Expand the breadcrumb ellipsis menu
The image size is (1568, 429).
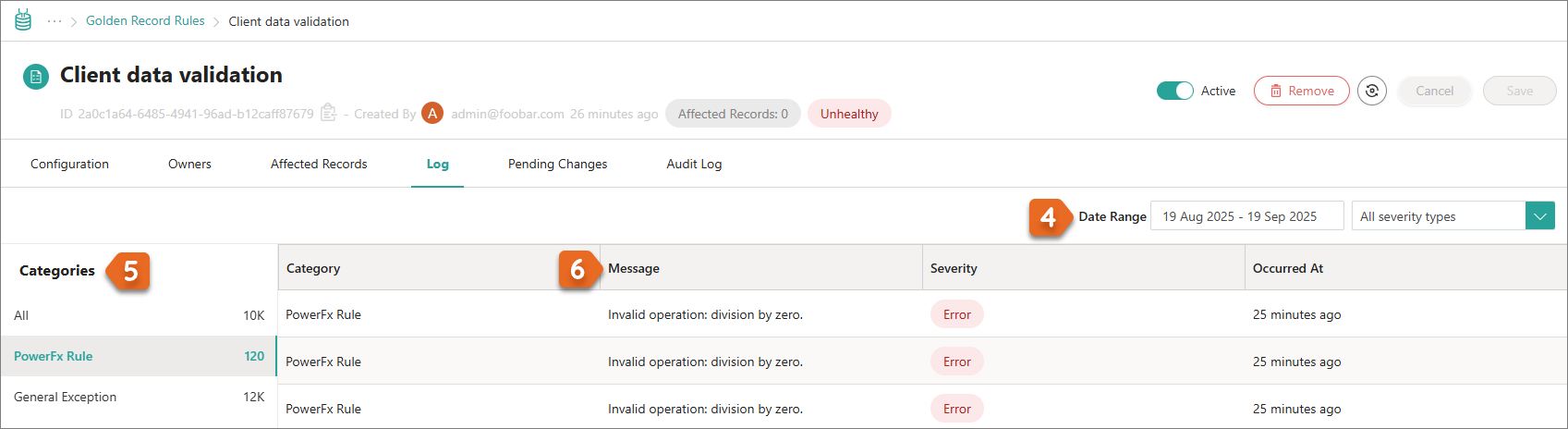pos(55,21)
